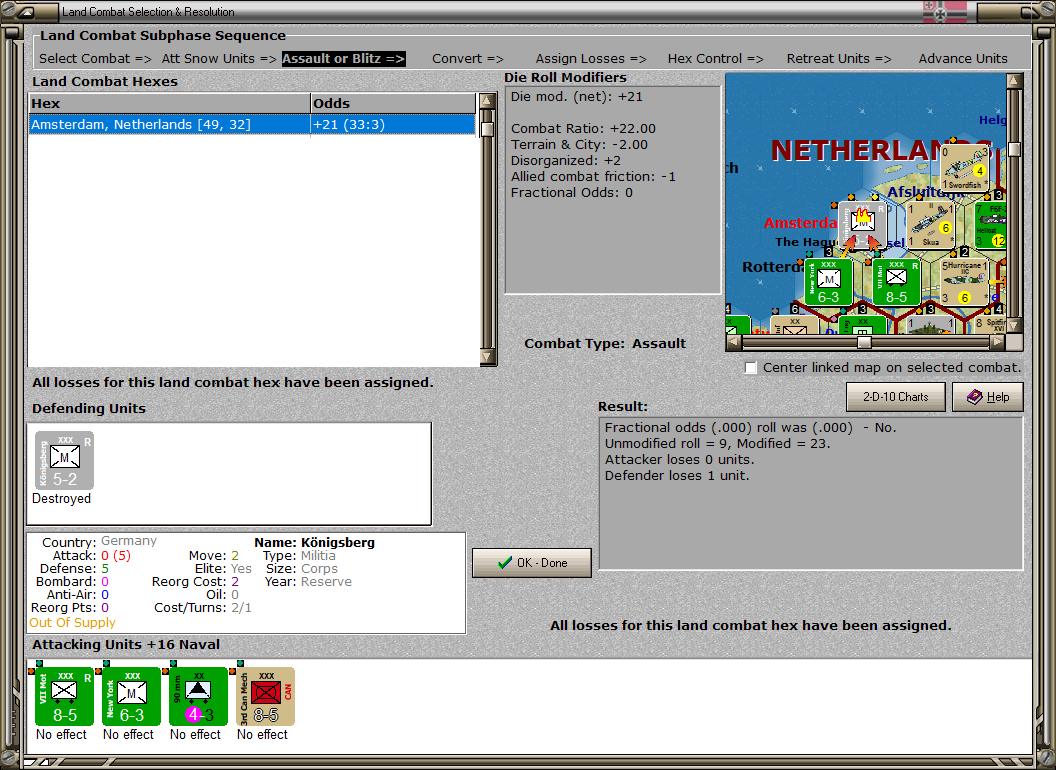Screen dimensions: 1056x770
Task: Click the Hex column header
Action: [x=169, y=104]
